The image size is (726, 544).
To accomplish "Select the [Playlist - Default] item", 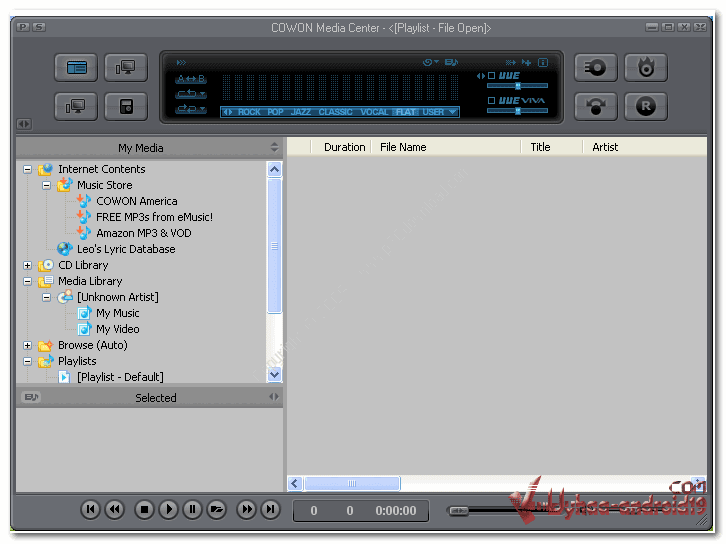I will point(120,377).
